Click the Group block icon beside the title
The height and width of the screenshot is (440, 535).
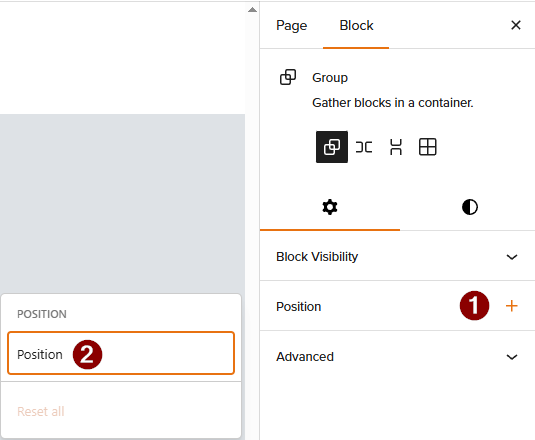(x=288, y=77)
